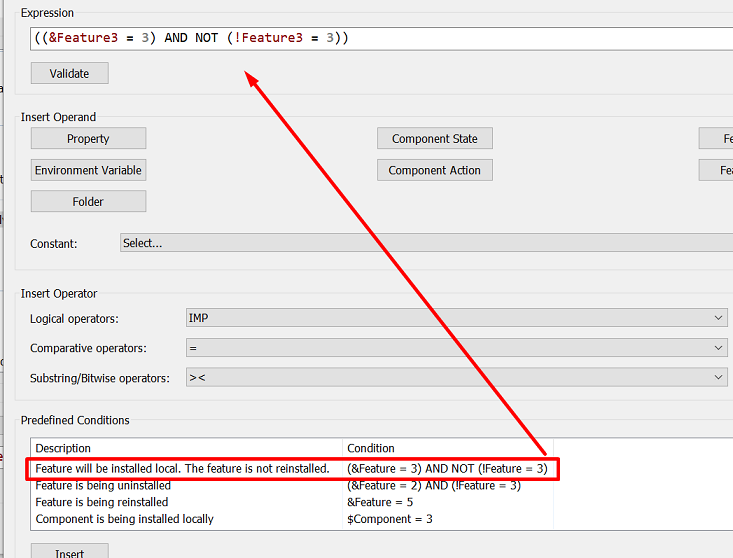Insert a Property operand
733x558 pixels.
click(x=88, y=139)
